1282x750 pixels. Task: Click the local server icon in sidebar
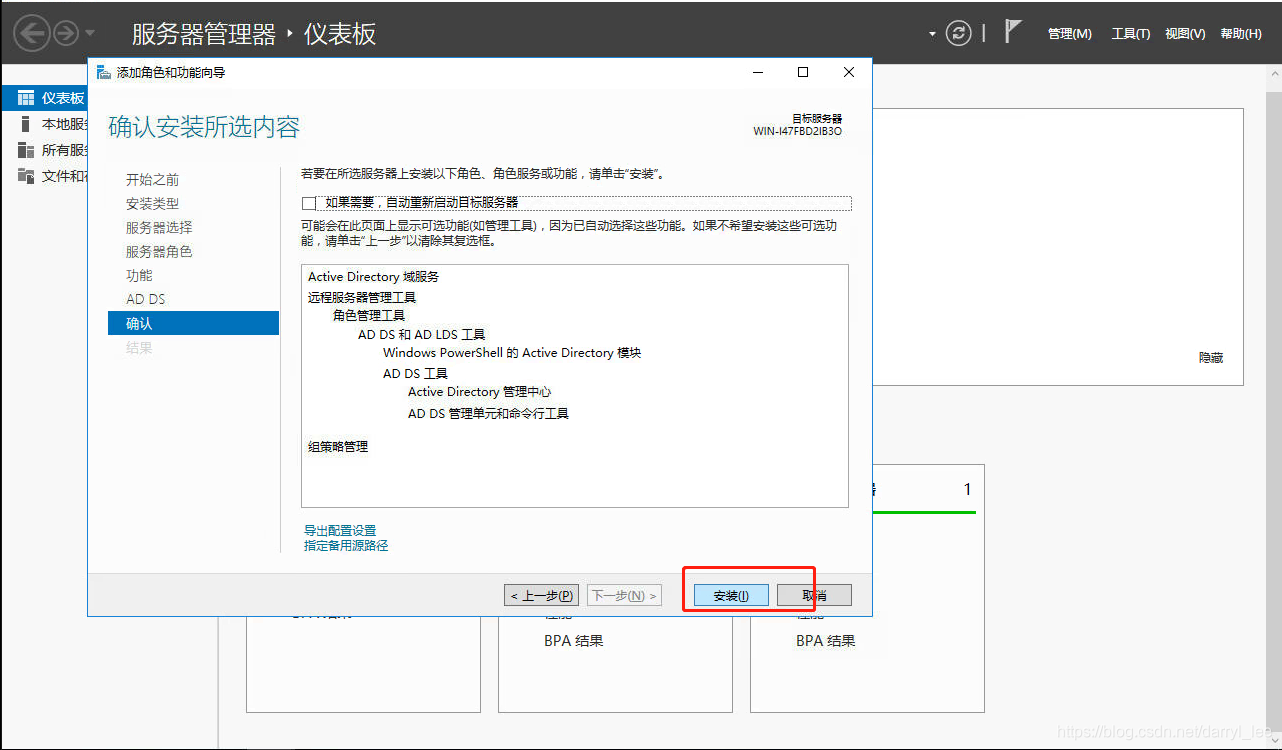(26, 124)
